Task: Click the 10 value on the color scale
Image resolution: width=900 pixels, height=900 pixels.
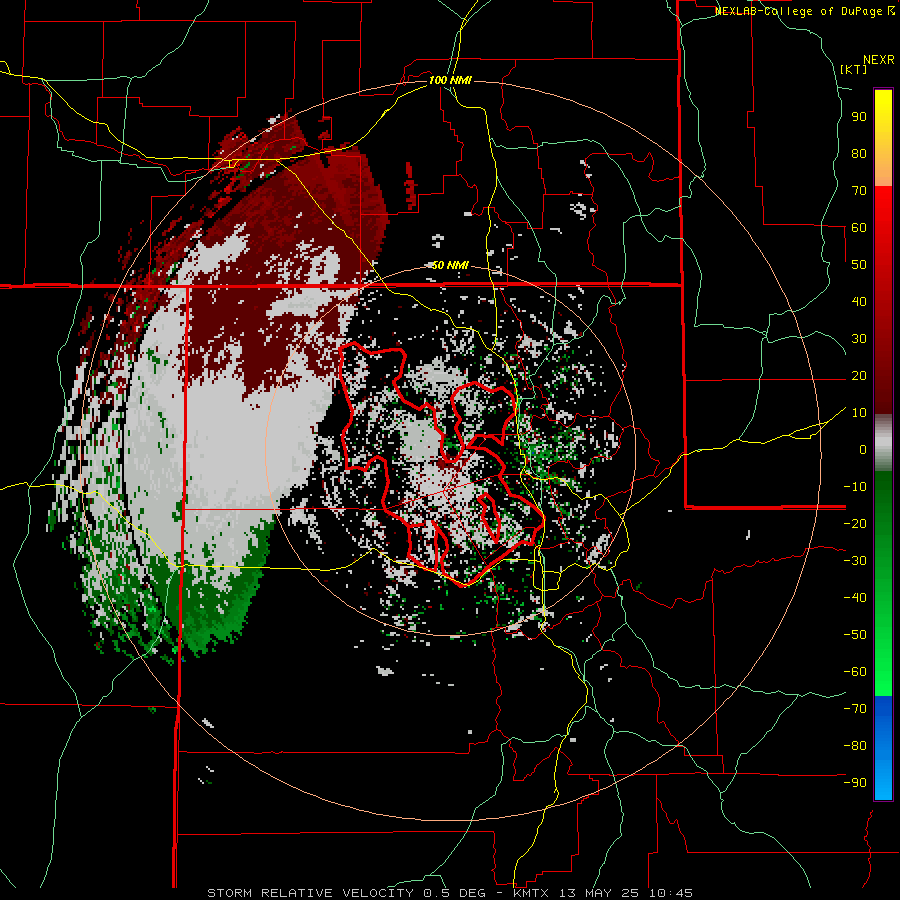Action: 859,413
